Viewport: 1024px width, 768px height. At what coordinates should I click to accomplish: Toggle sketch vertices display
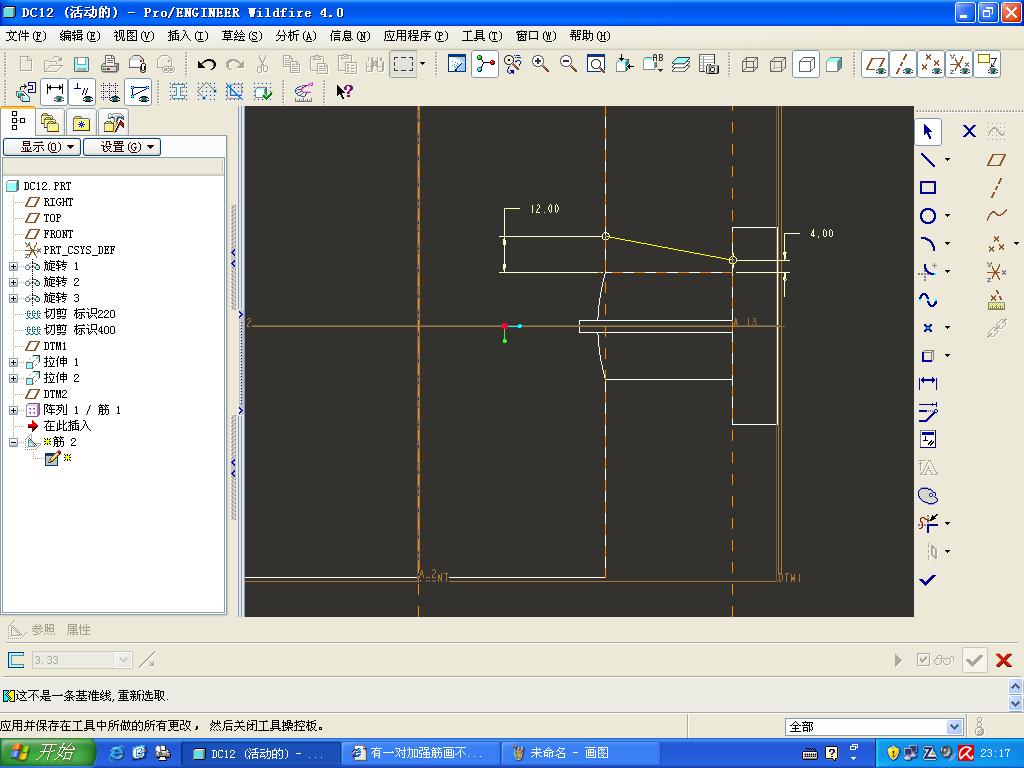138,91
